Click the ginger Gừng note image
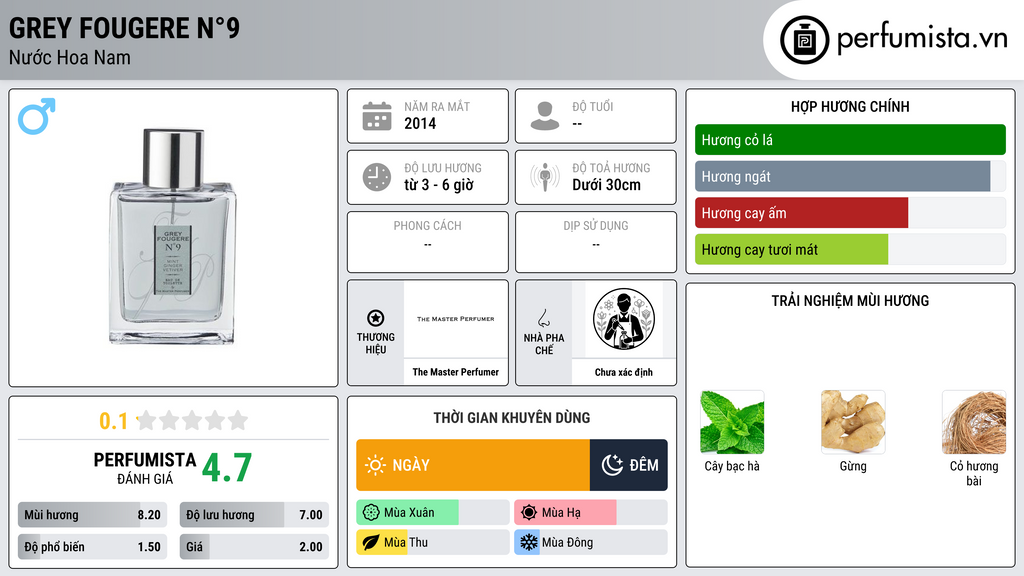The height and width of the screenshot is (576, 1024). 853,423
